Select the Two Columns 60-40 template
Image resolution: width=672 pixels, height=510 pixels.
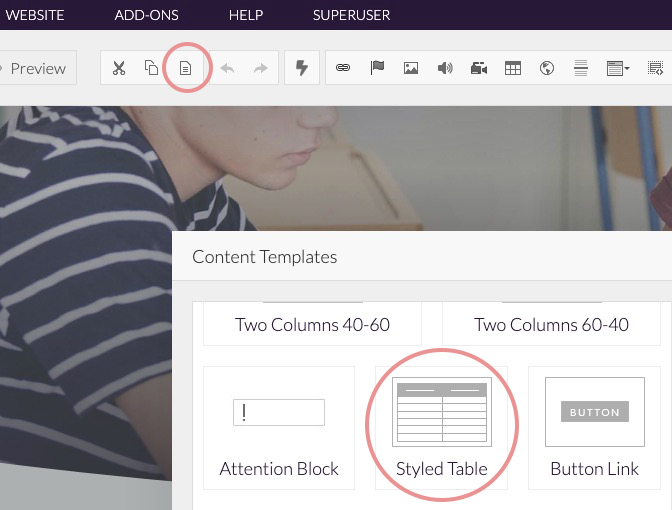coord(551,324)
